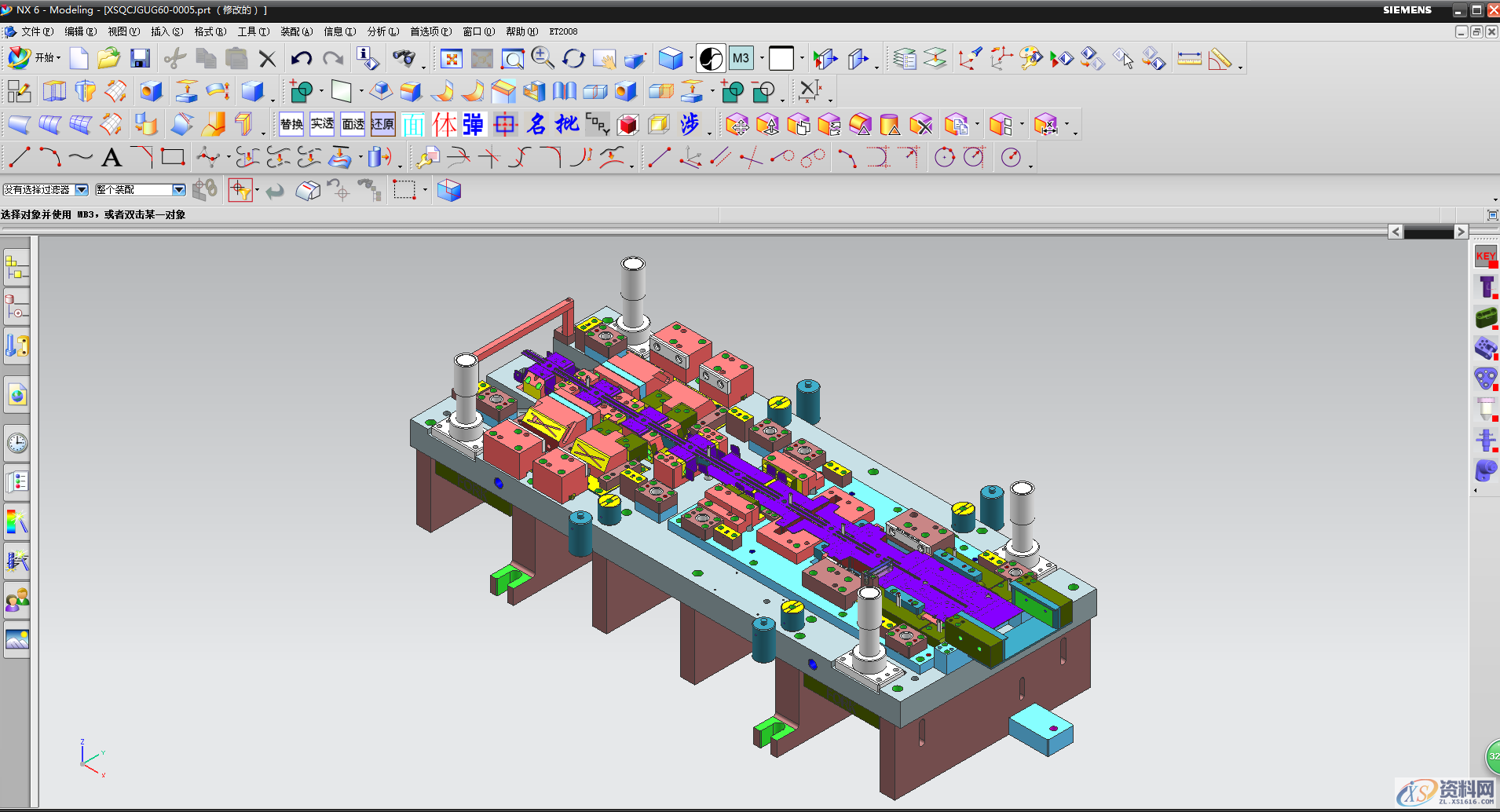Click the Undo arrow icon

301,58
